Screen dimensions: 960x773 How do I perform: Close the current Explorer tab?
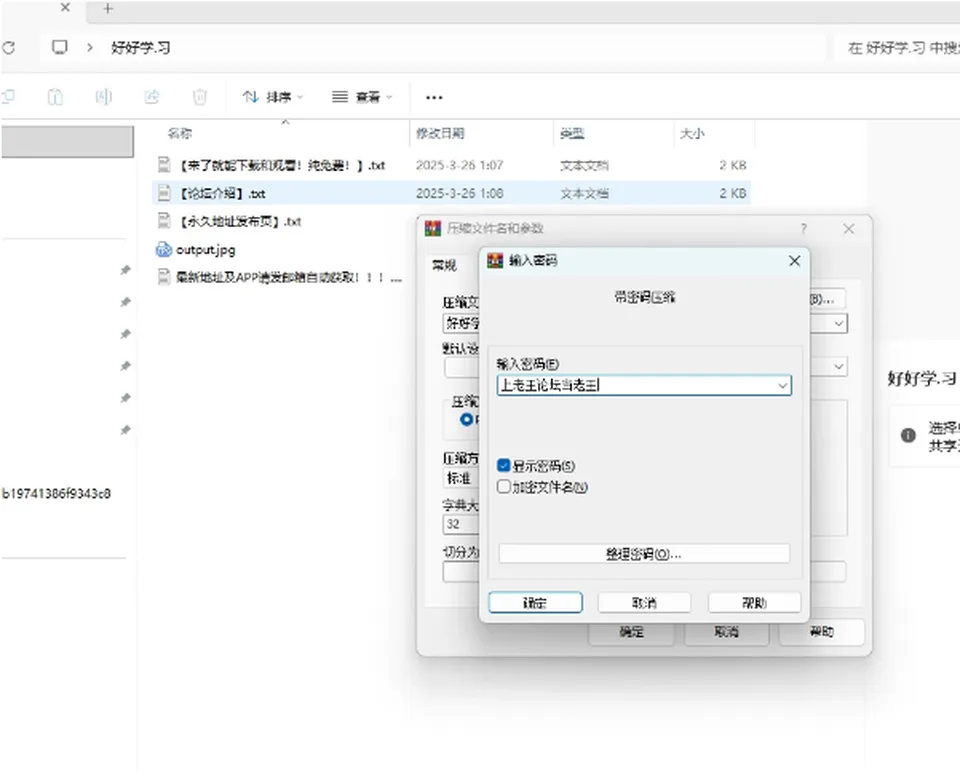pyautogui.click(x=66, y=8)
